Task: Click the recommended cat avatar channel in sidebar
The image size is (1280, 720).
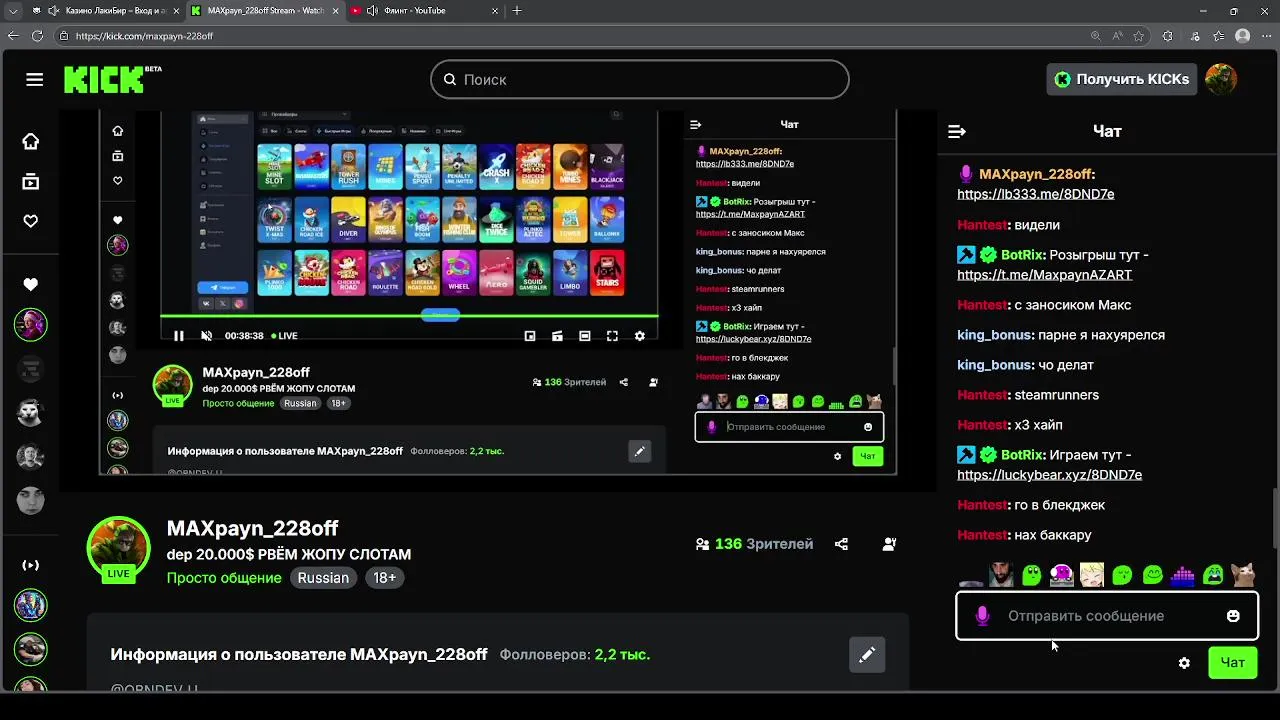Action: click(x=31, y=413)
